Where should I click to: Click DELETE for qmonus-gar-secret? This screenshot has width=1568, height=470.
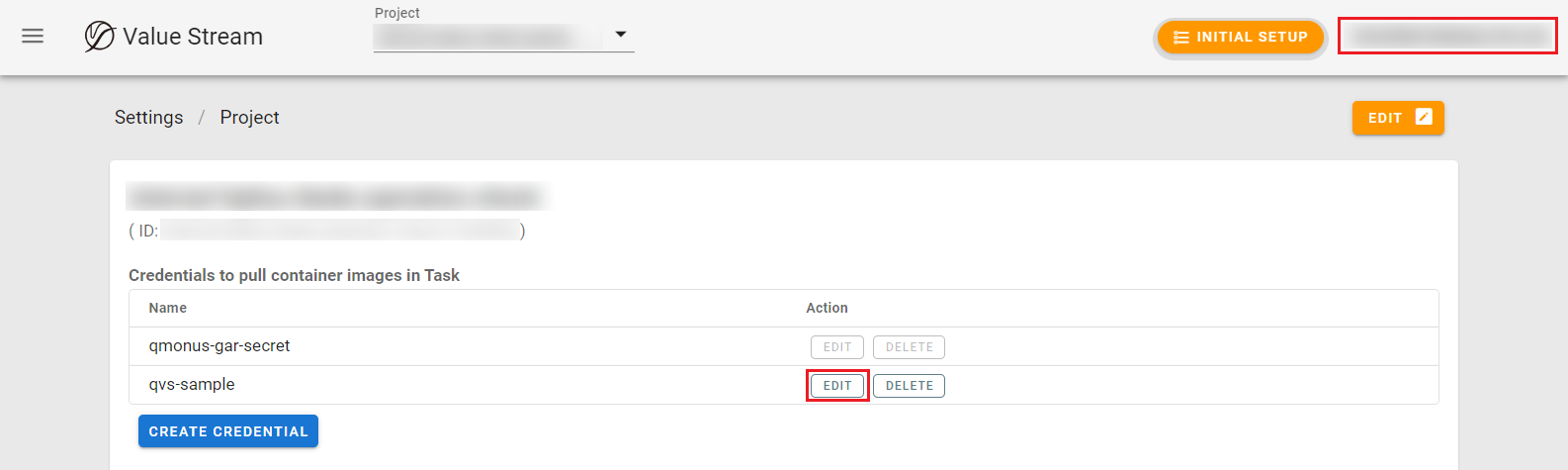pyautogui.click(x=909, y=347)
